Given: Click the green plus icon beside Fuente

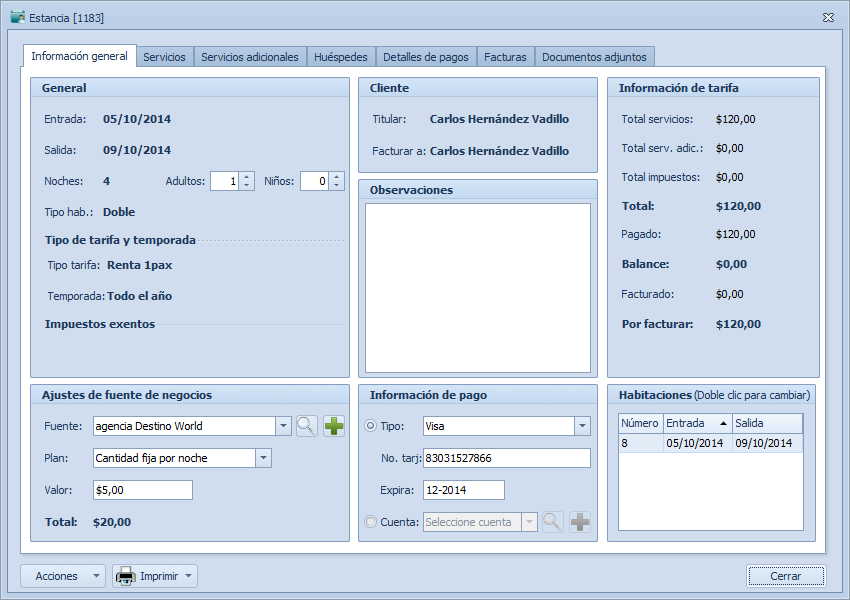Looking at the screenshot, I should [333, 426].
